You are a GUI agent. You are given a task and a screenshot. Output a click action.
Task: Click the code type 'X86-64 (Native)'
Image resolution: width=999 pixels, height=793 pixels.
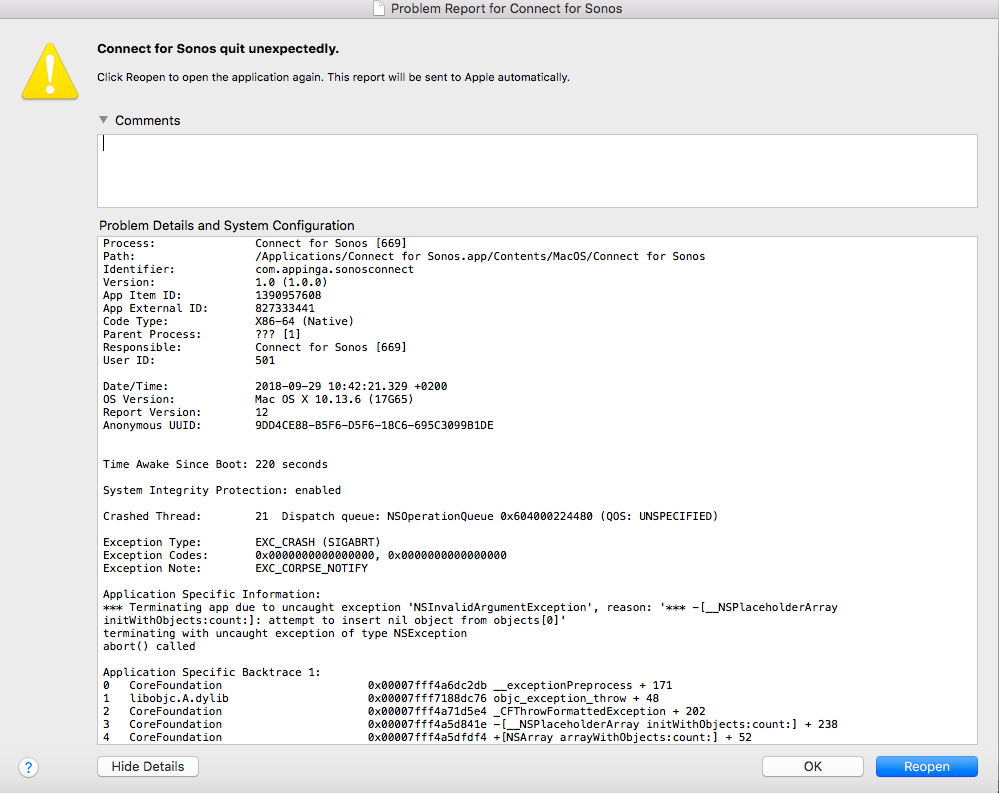pyautogui.click(x=305, y=321)
